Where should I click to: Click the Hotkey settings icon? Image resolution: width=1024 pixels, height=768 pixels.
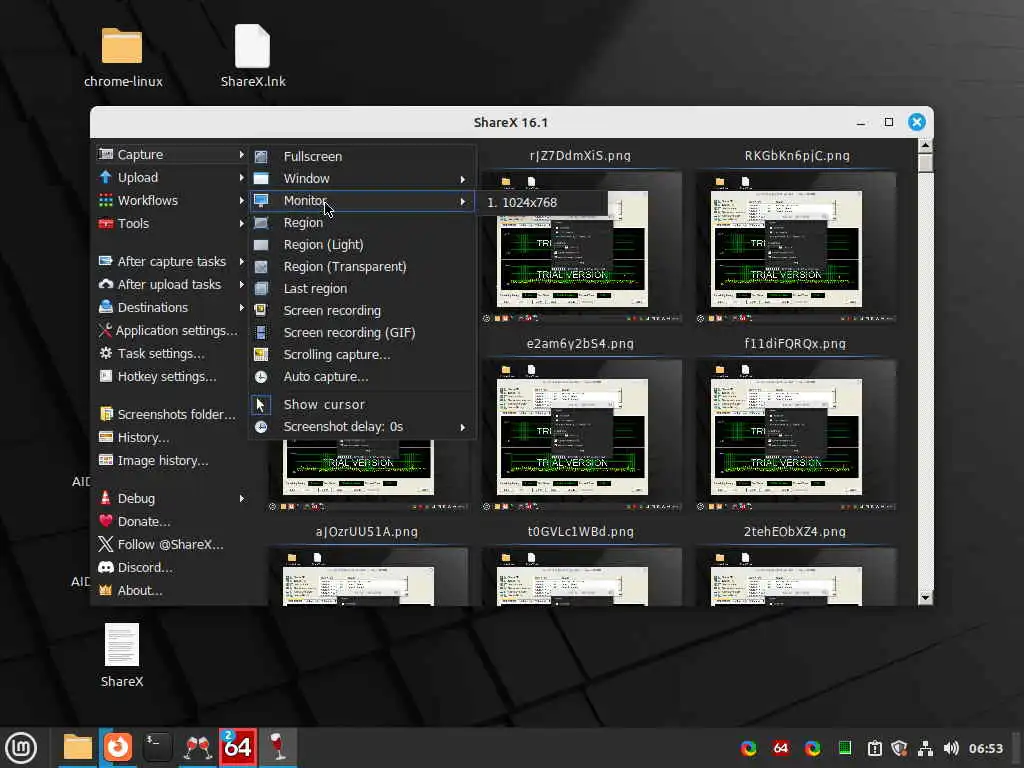105,376
